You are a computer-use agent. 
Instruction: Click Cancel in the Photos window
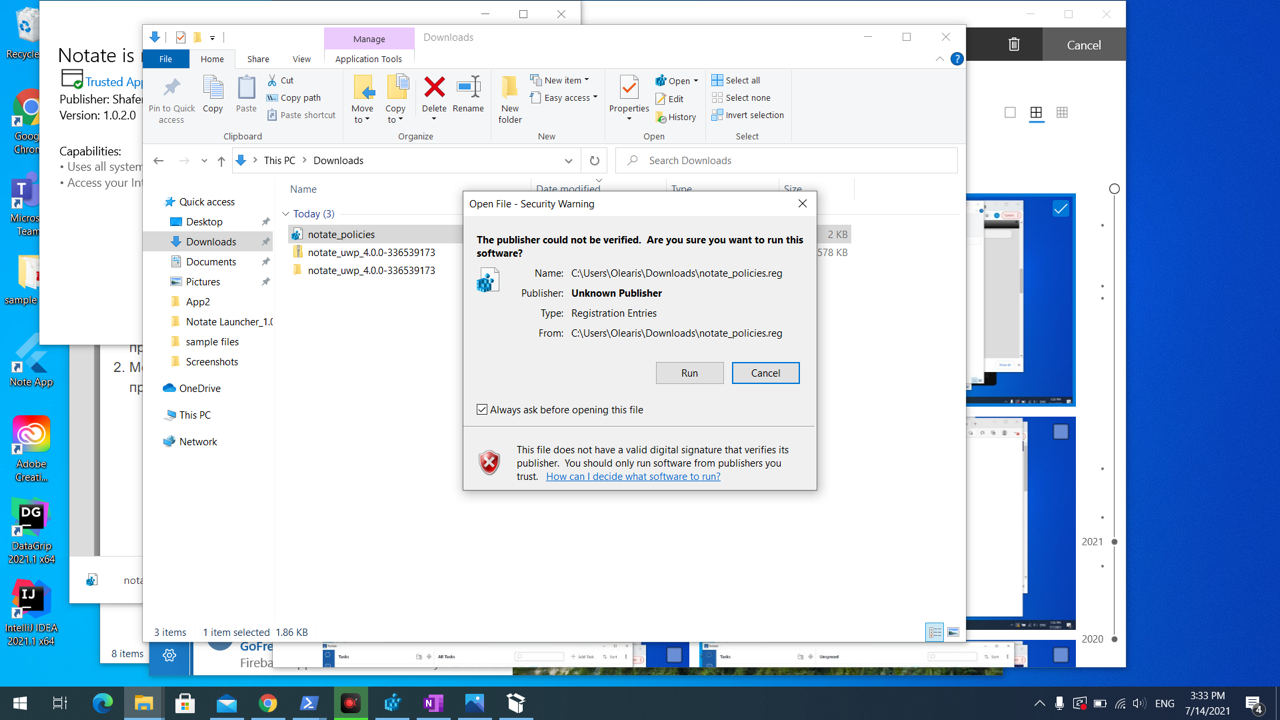(1083, 45)
